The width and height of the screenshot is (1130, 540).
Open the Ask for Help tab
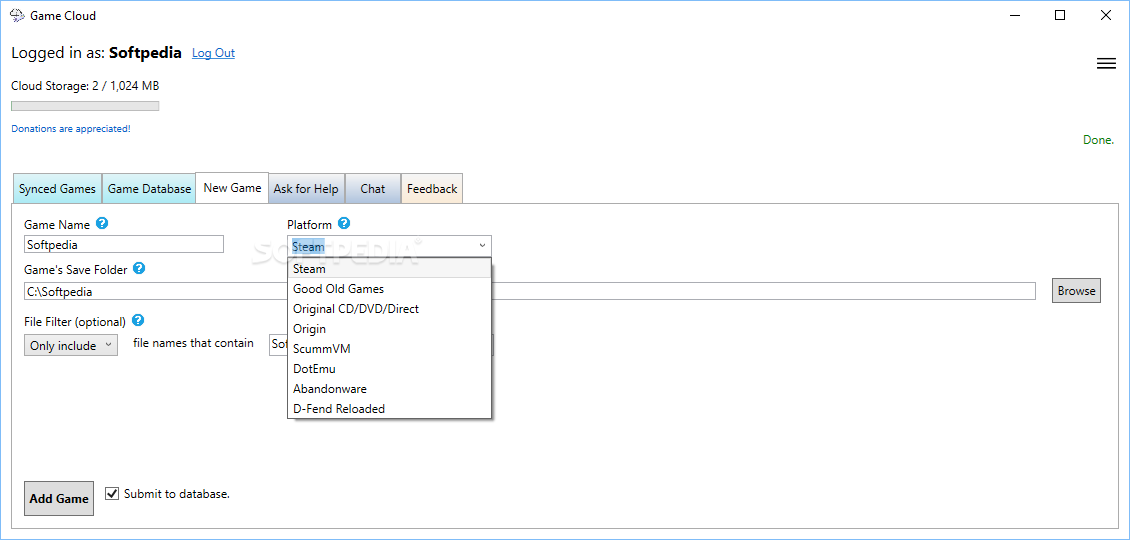click(x=306, y=189)
